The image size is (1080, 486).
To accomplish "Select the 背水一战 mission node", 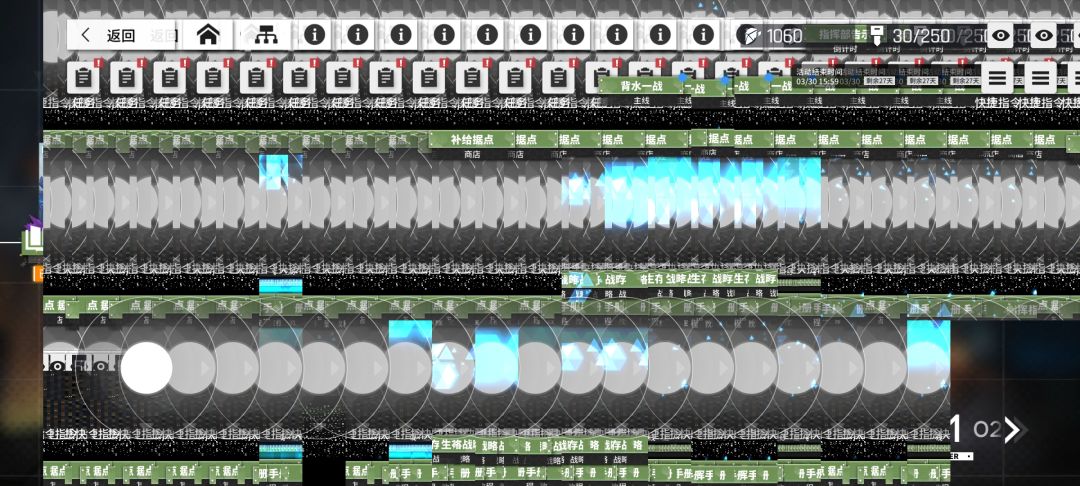I will 641,86.
